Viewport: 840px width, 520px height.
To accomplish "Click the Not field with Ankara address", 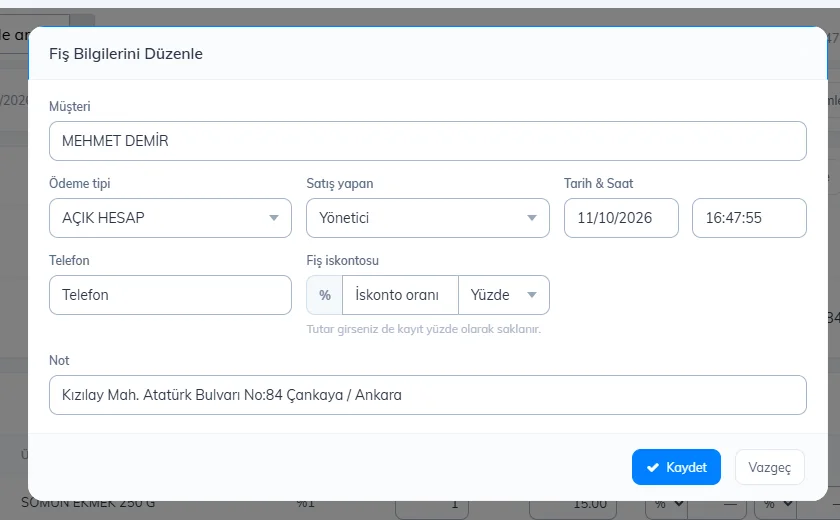I will 428,395.
